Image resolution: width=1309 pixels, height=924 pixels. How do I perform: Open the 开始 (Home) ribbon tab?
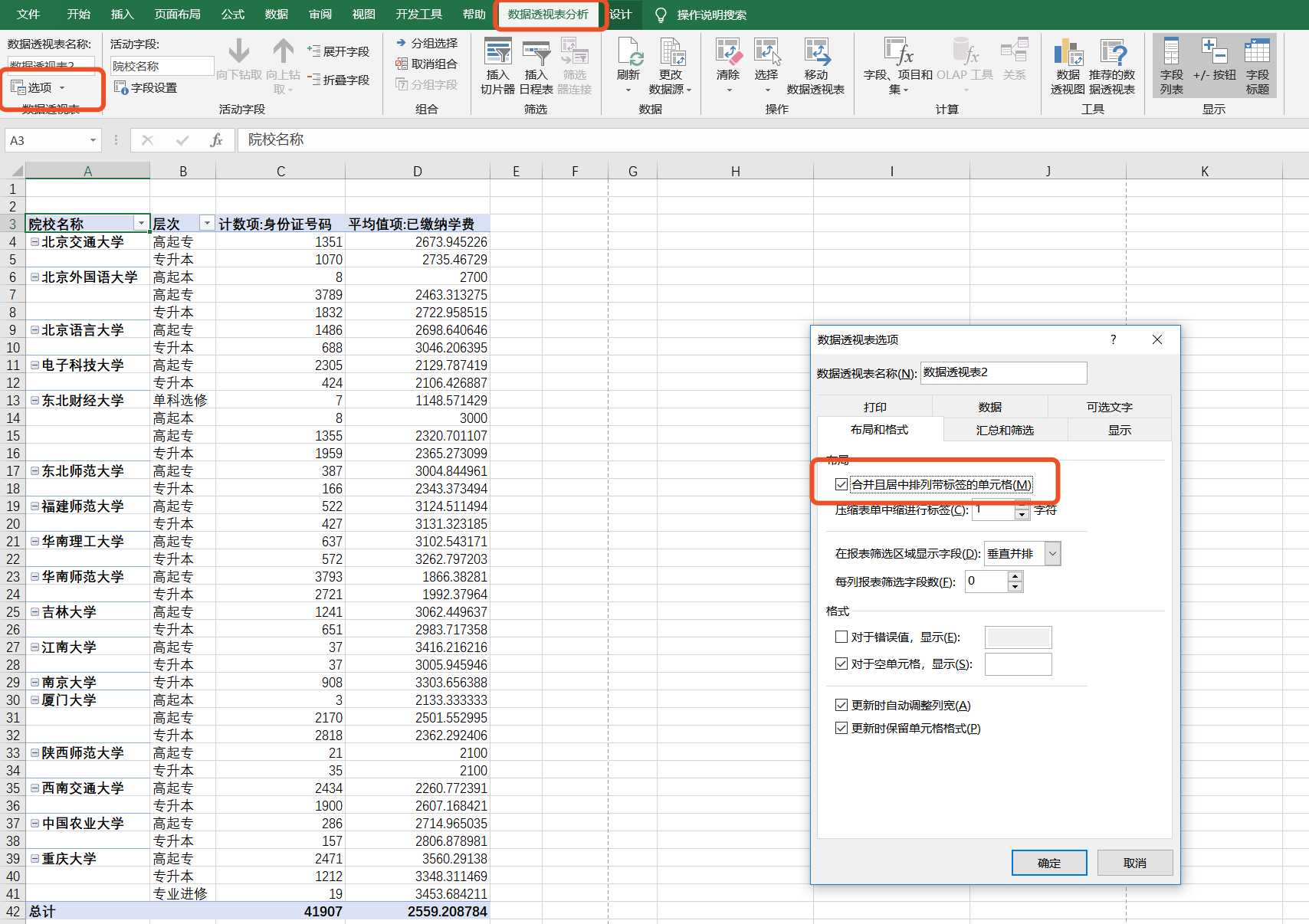(x=78, y=15)
